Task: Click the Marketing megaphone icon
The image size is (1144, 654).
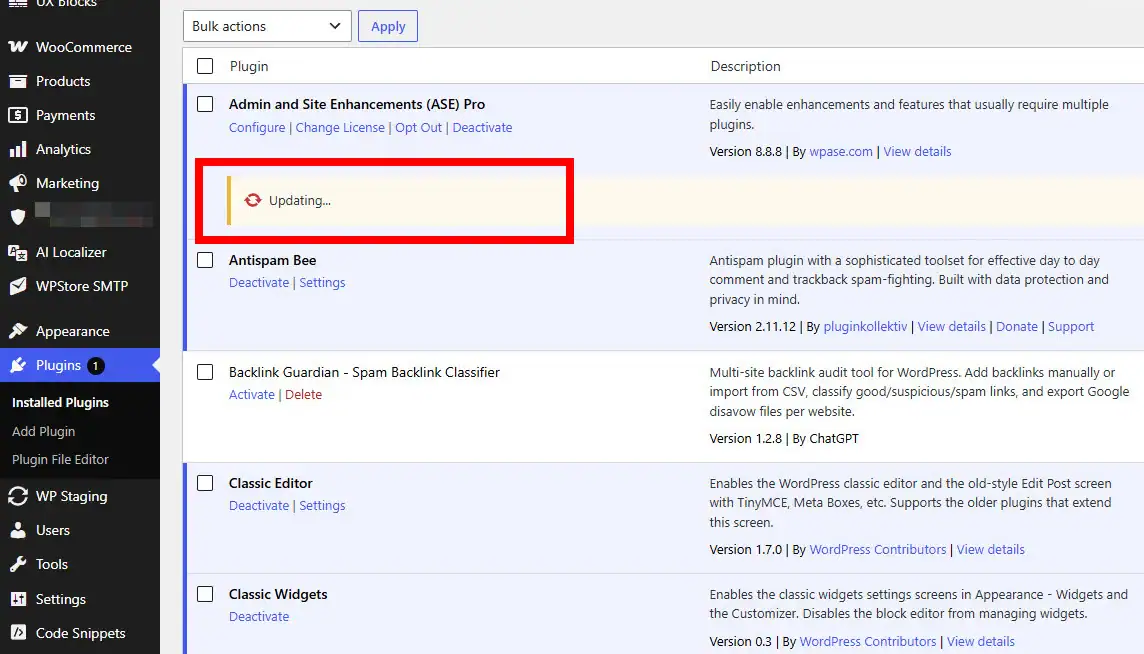Action: 18,183
